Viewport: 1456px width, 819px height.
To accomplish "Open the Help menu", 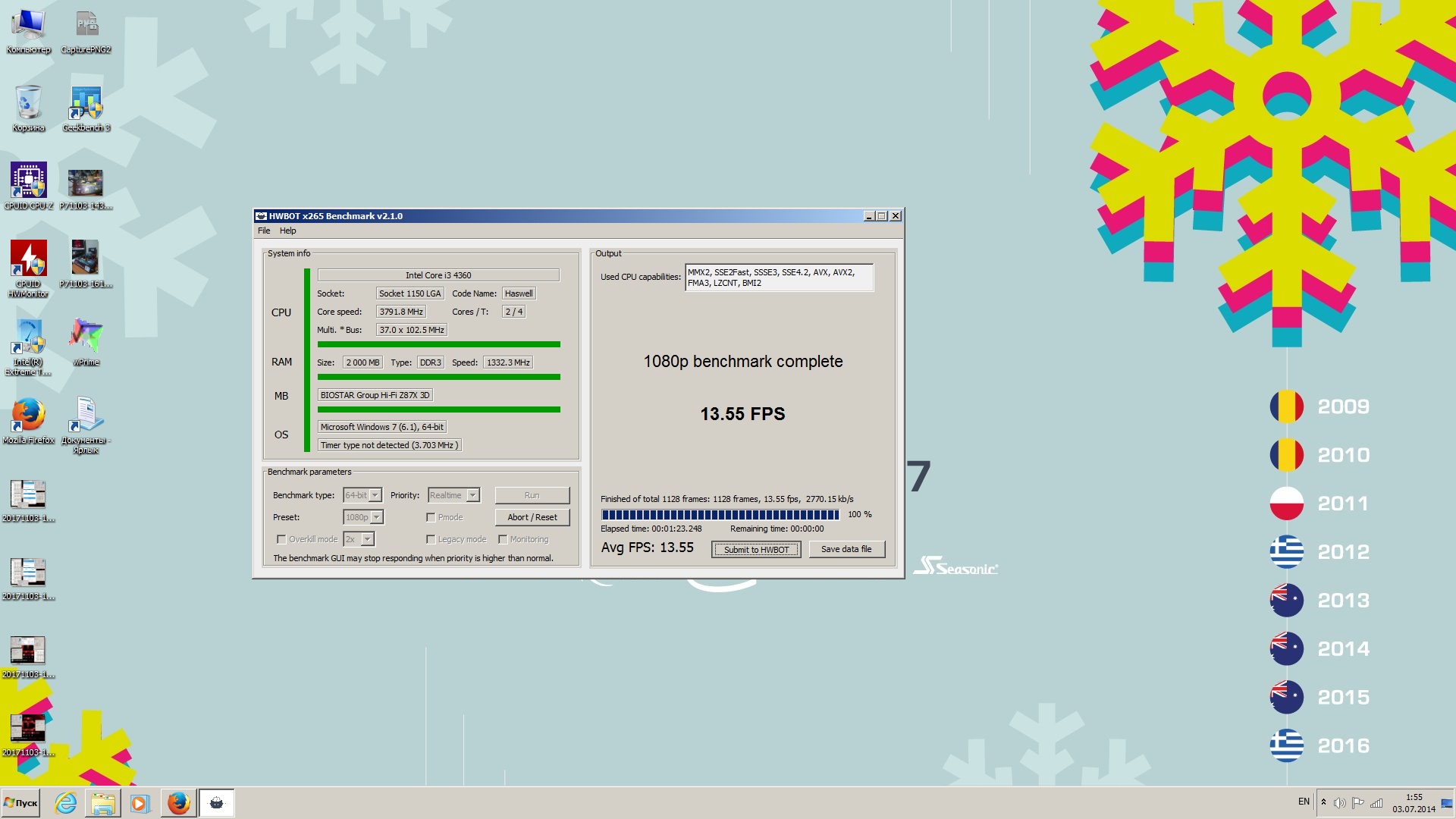I will pyautogui.click(x=287, y=231).
